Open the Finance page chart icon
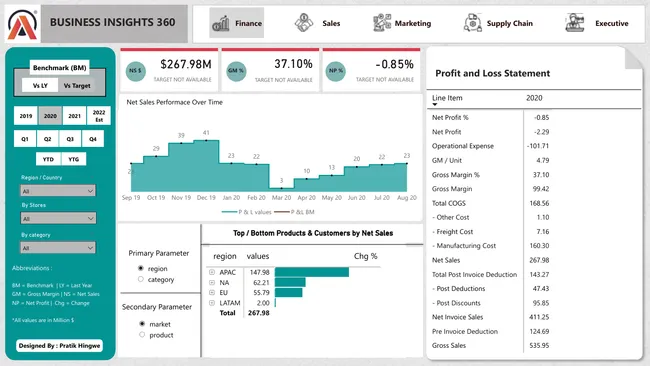 (x=221, y=24)
